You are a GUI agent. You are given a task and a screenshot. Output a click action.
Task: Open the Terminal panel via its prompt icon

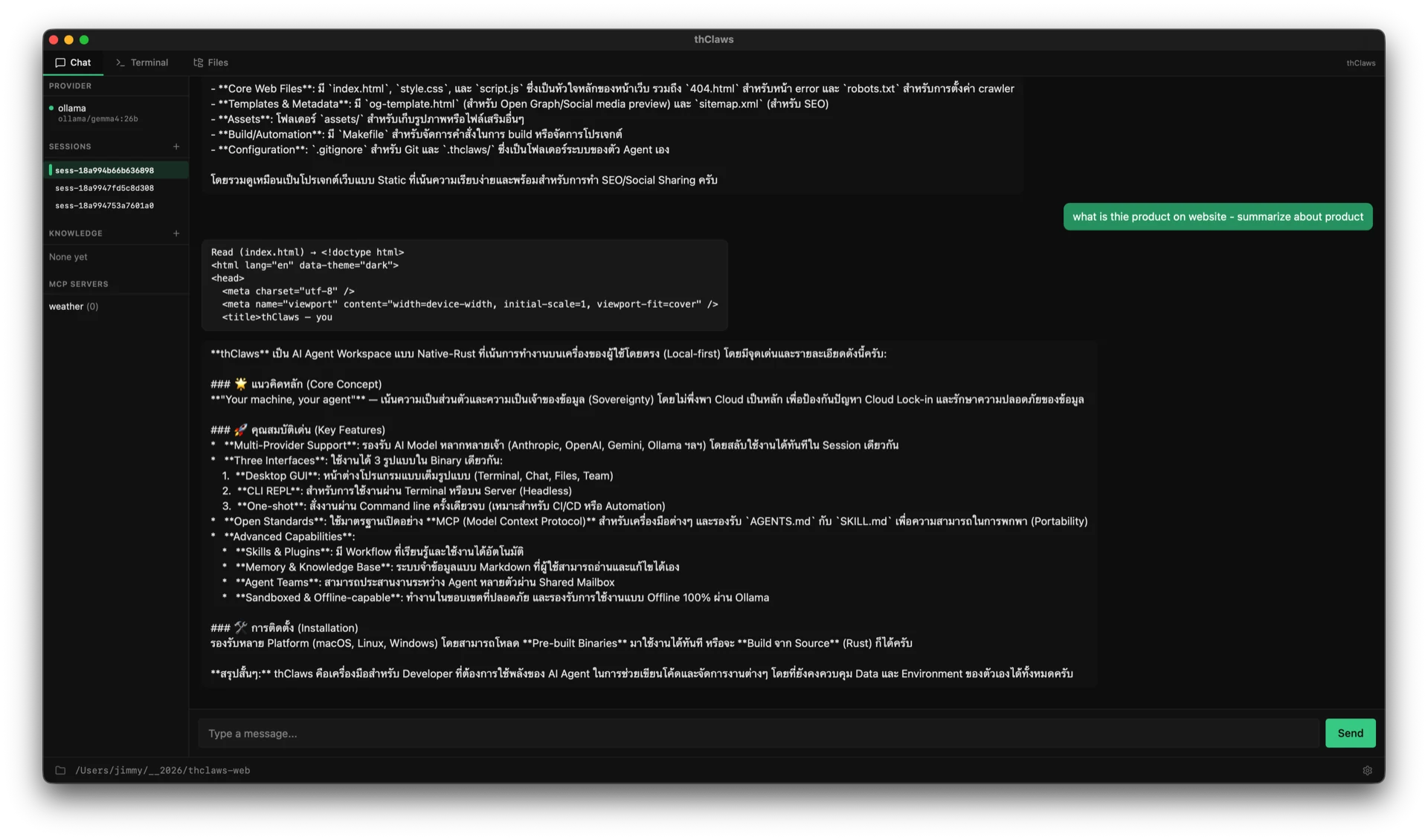coord(119,62)
